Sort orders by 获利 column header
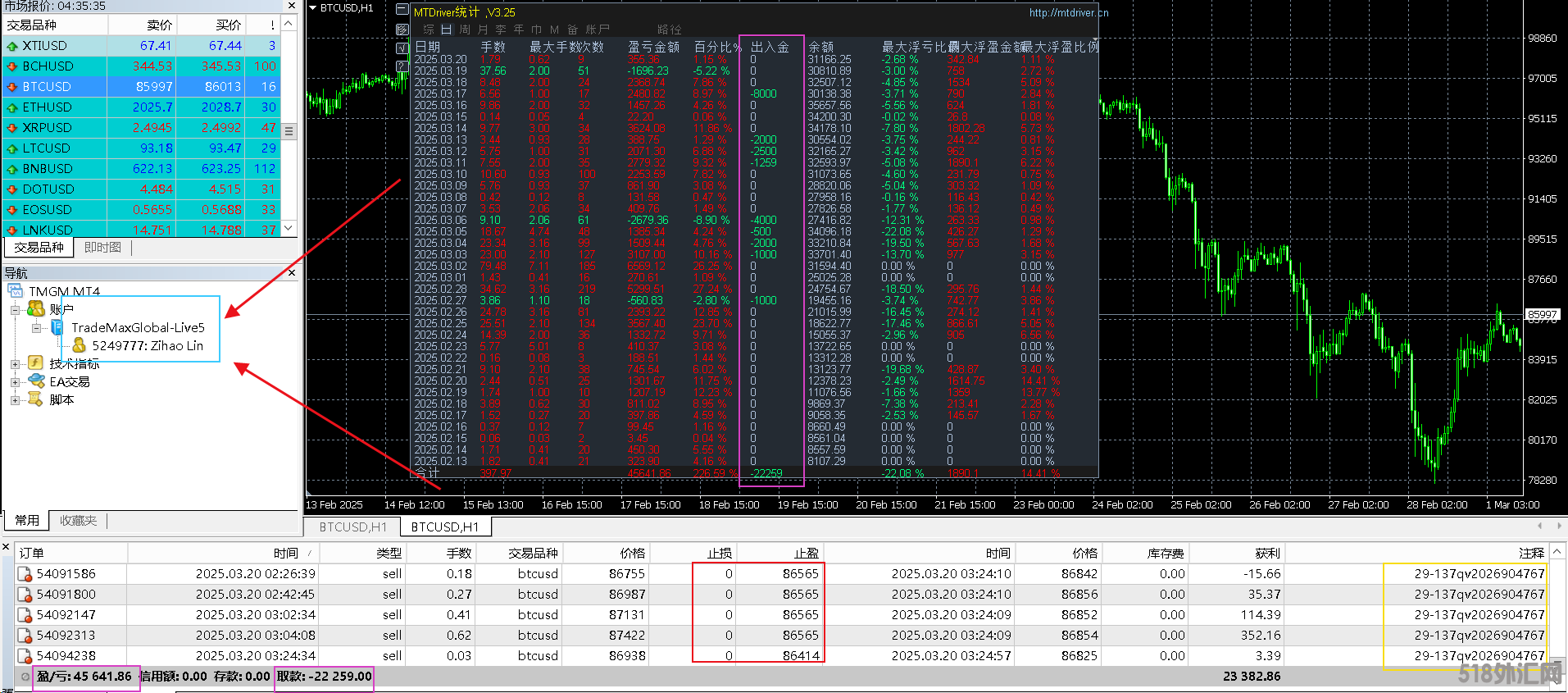The image size is (1568, 693). (x=1266, y=554)
